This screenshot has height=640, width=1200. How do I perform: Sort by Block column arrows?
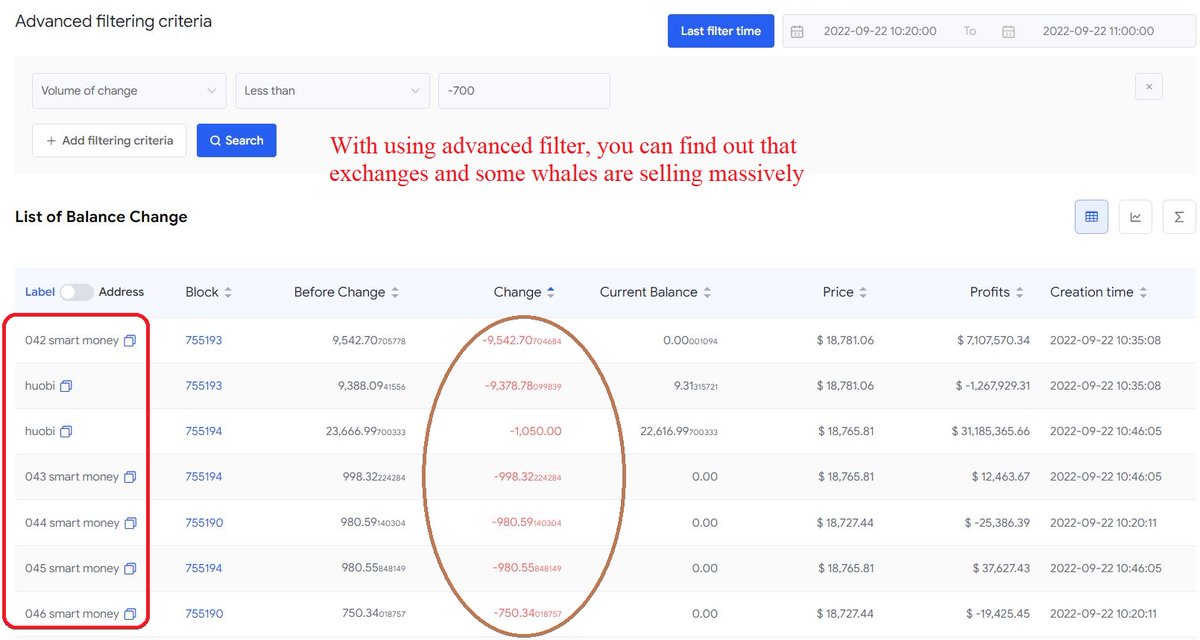click(228, 292)
